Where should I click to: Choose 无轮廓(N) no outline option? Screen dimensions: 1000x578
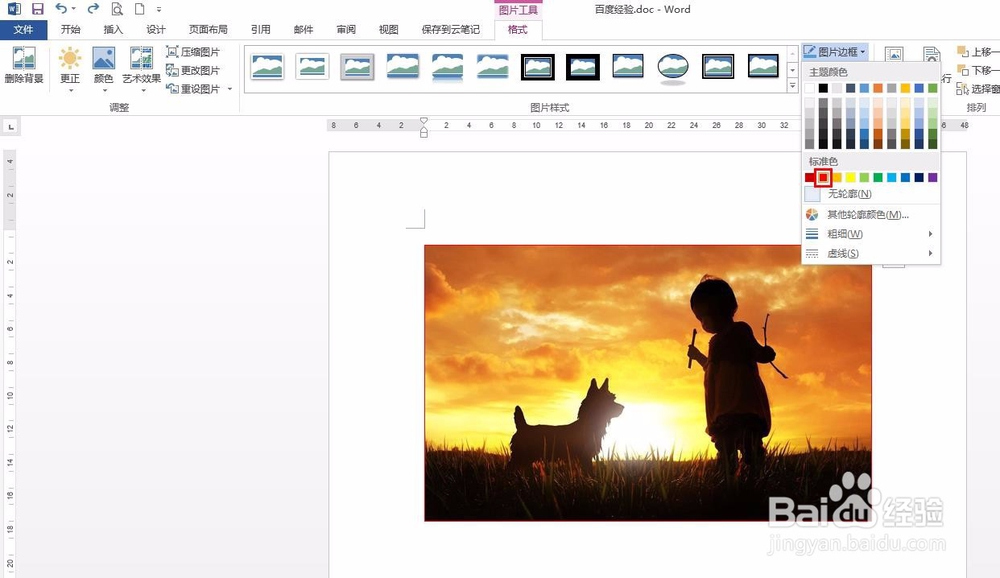coord(871,194)
